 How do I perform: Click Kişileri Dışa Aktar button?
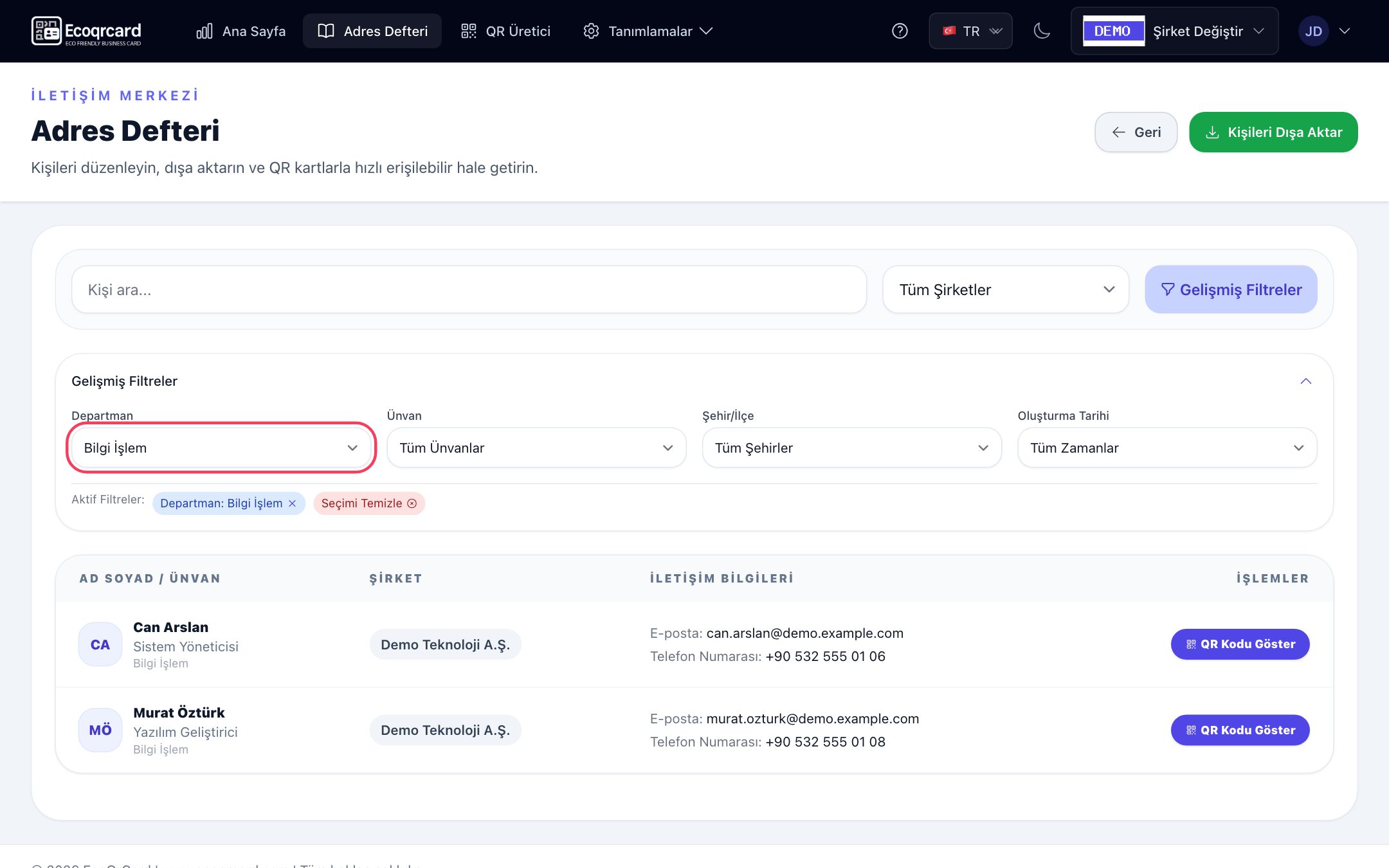pyautogui.click(x=1273, y=132)
